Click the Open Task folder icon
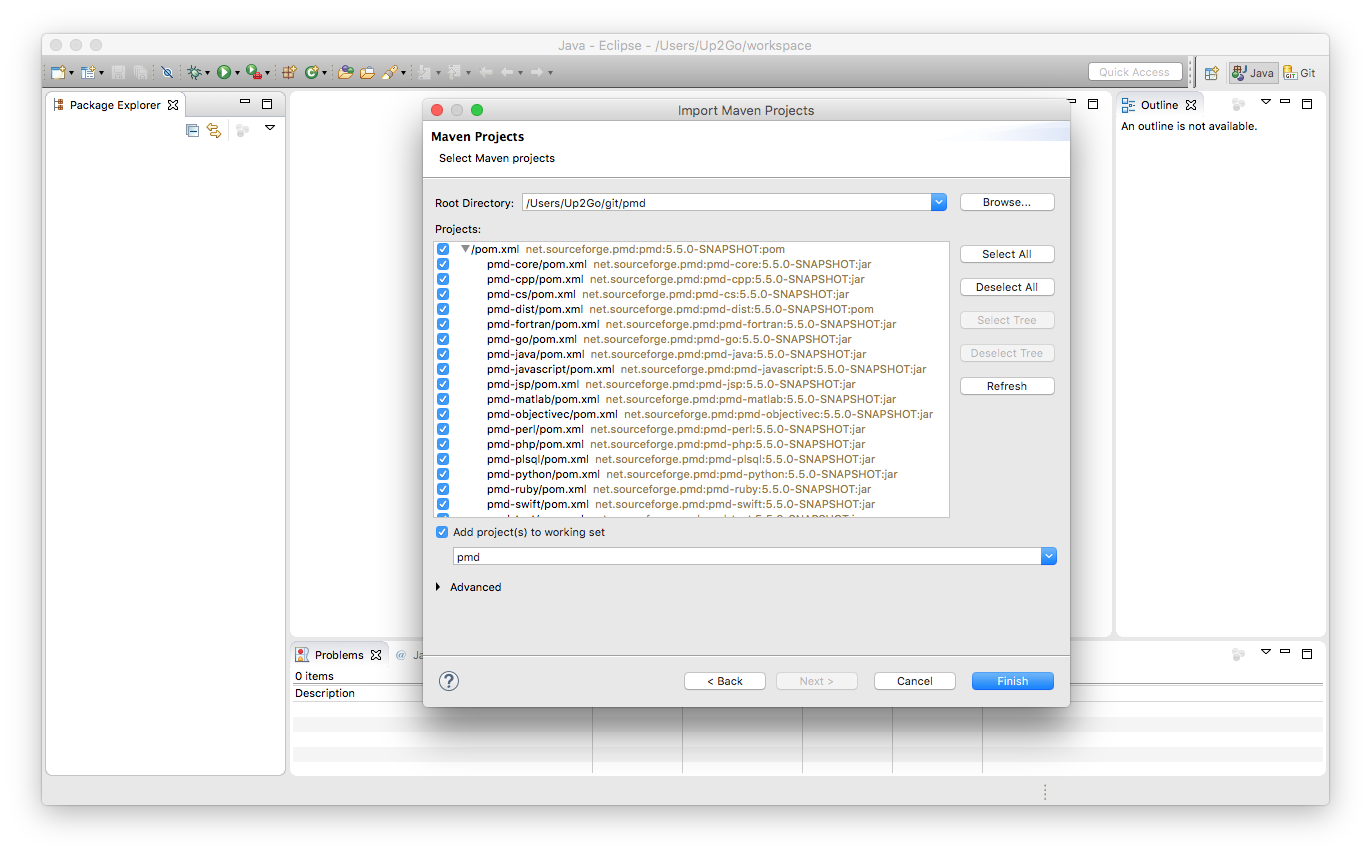Viewport: 1371px width, 855px height. tap(367, 72)
